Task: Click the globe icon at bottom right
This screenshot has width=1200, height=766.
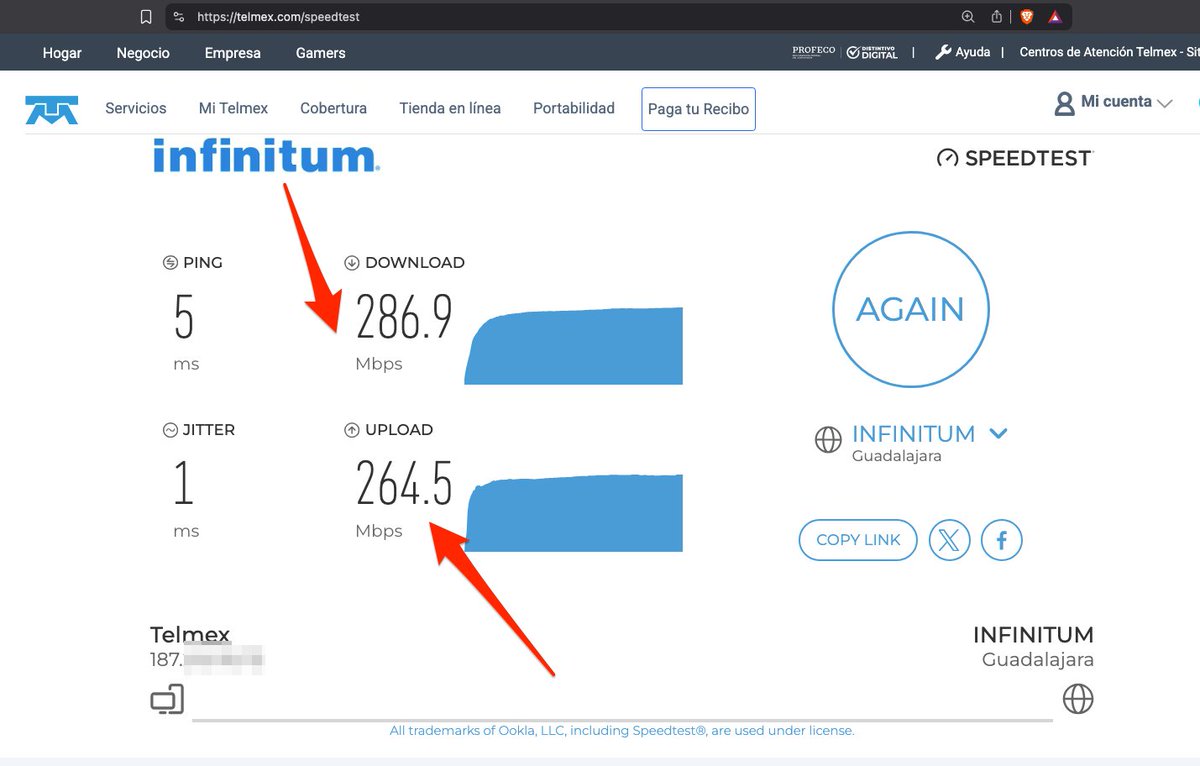Action: click(1078, 698)
